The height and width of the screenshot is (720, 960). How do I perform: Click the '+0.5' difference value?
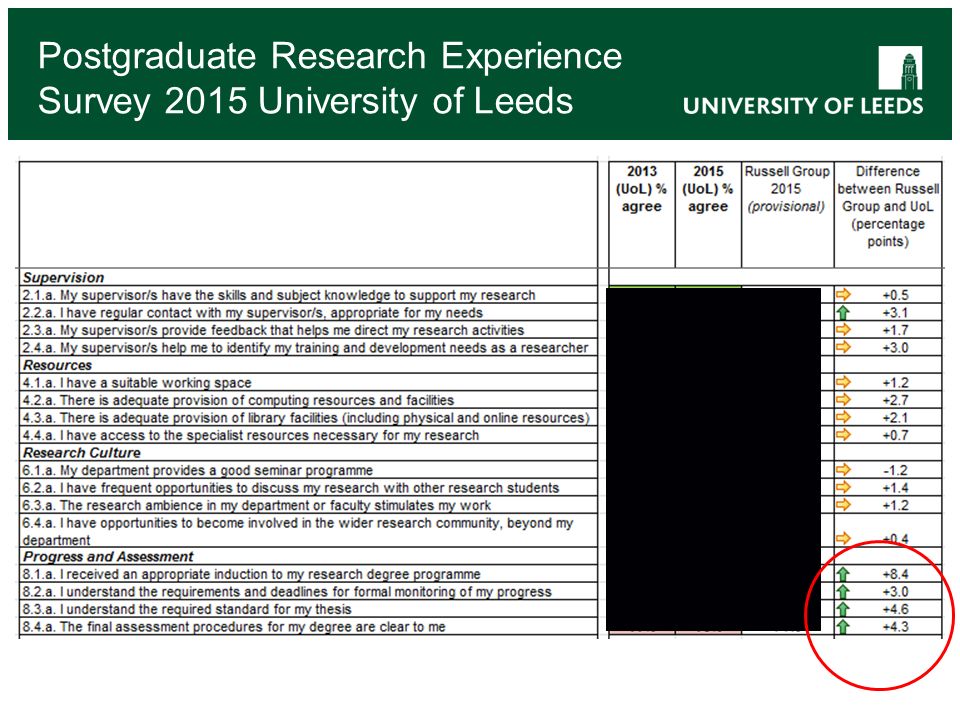(895, 295)
